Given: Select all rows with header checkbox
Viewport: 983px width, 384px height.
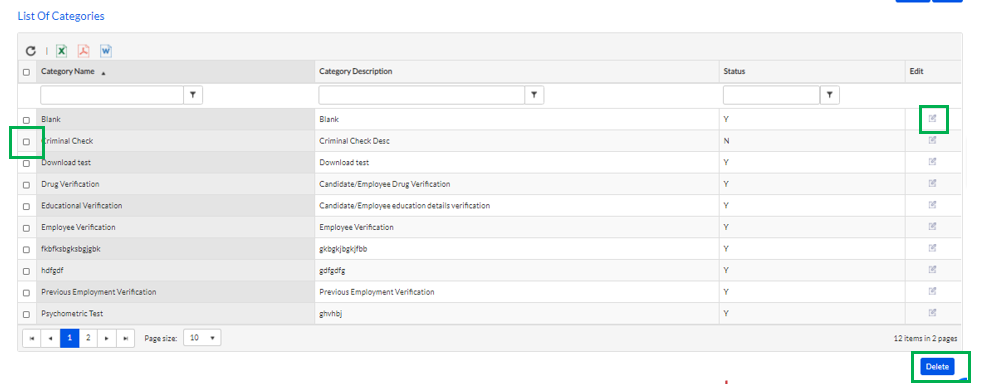Looking at the screenshot, I should pyautogui.click(x=26, y=72).
